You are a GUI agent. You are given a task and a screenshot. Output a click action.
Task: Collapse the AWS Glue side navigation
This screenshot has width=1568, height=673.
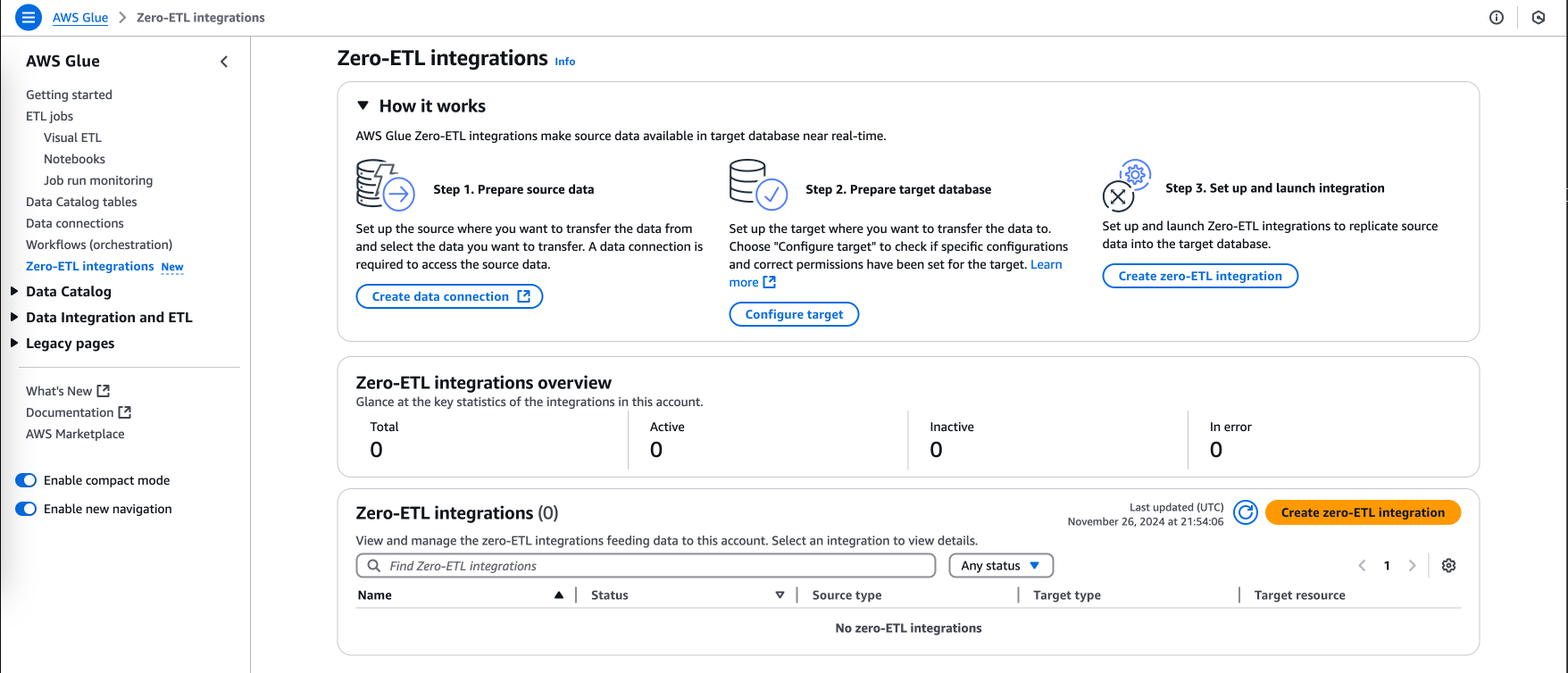click(224, 62)
